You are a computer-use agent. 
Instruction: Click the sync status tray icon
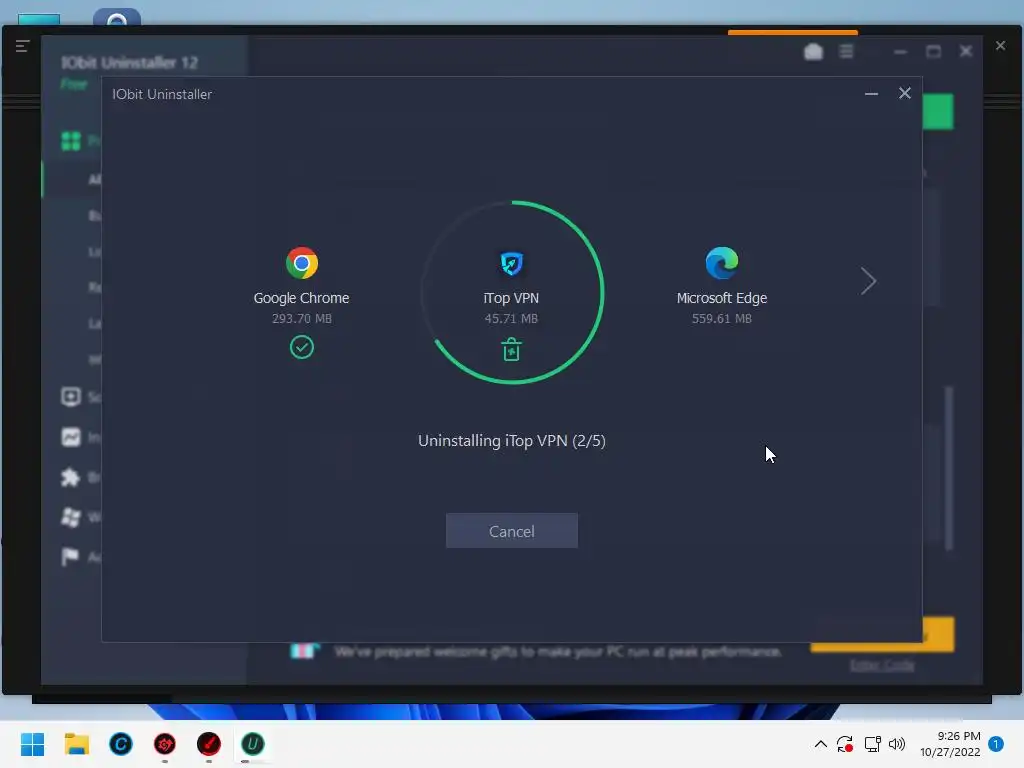pos(844,744)
